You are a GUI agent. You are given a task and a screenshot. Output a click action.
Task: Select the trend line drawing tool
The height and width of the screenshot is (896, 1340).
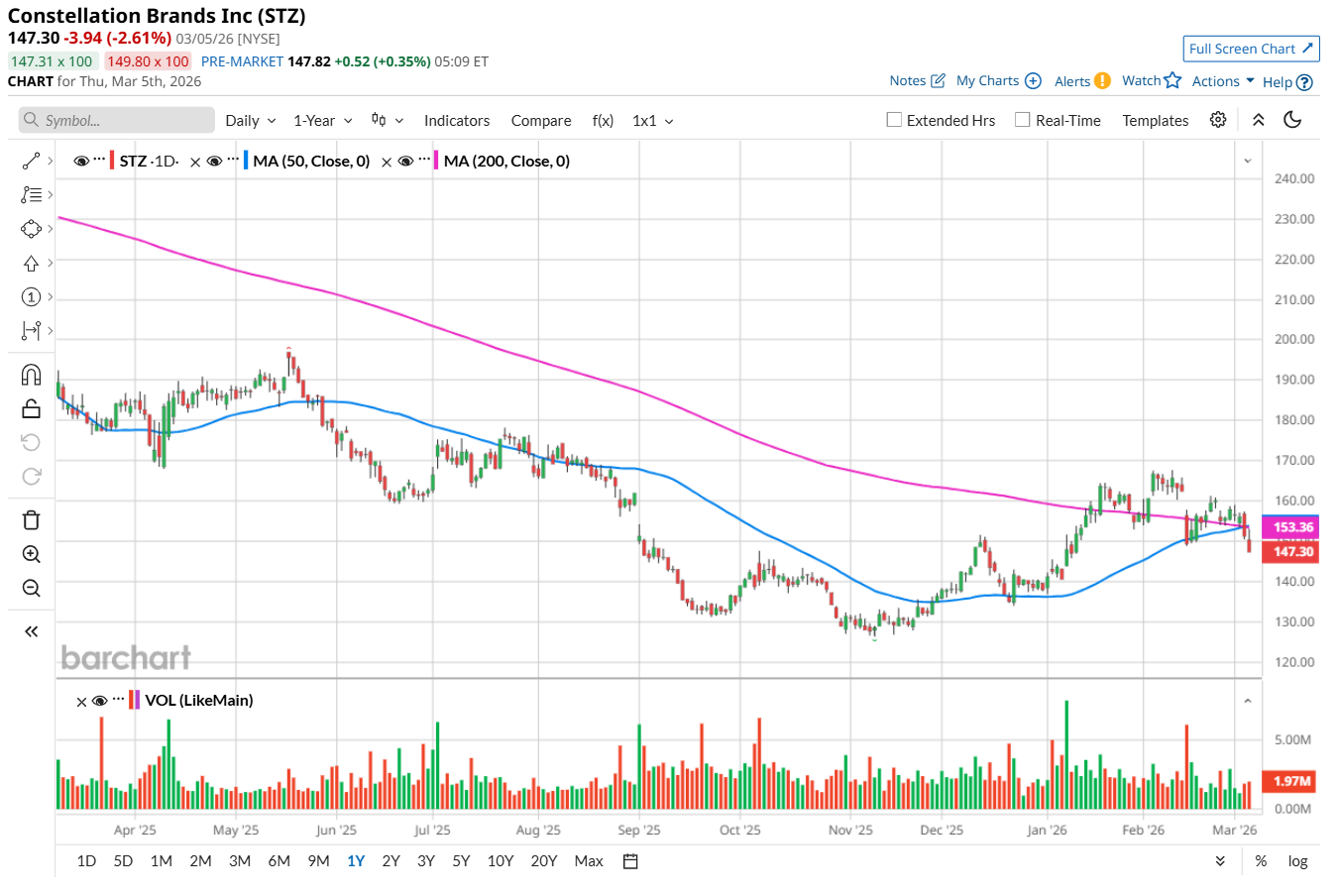click(31, 161)
